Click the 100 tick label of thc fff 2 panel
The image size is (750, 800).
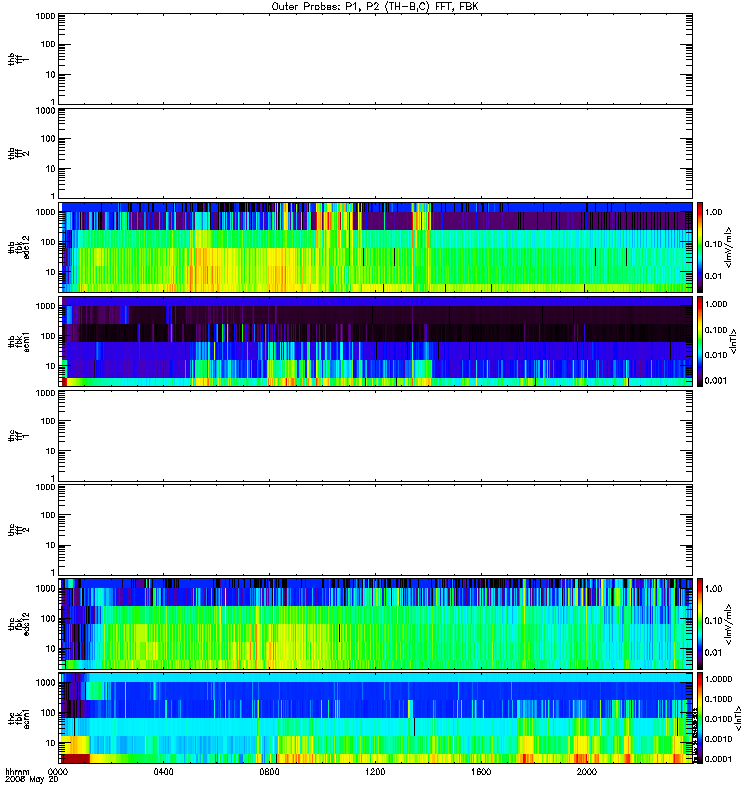coord(48,515)
